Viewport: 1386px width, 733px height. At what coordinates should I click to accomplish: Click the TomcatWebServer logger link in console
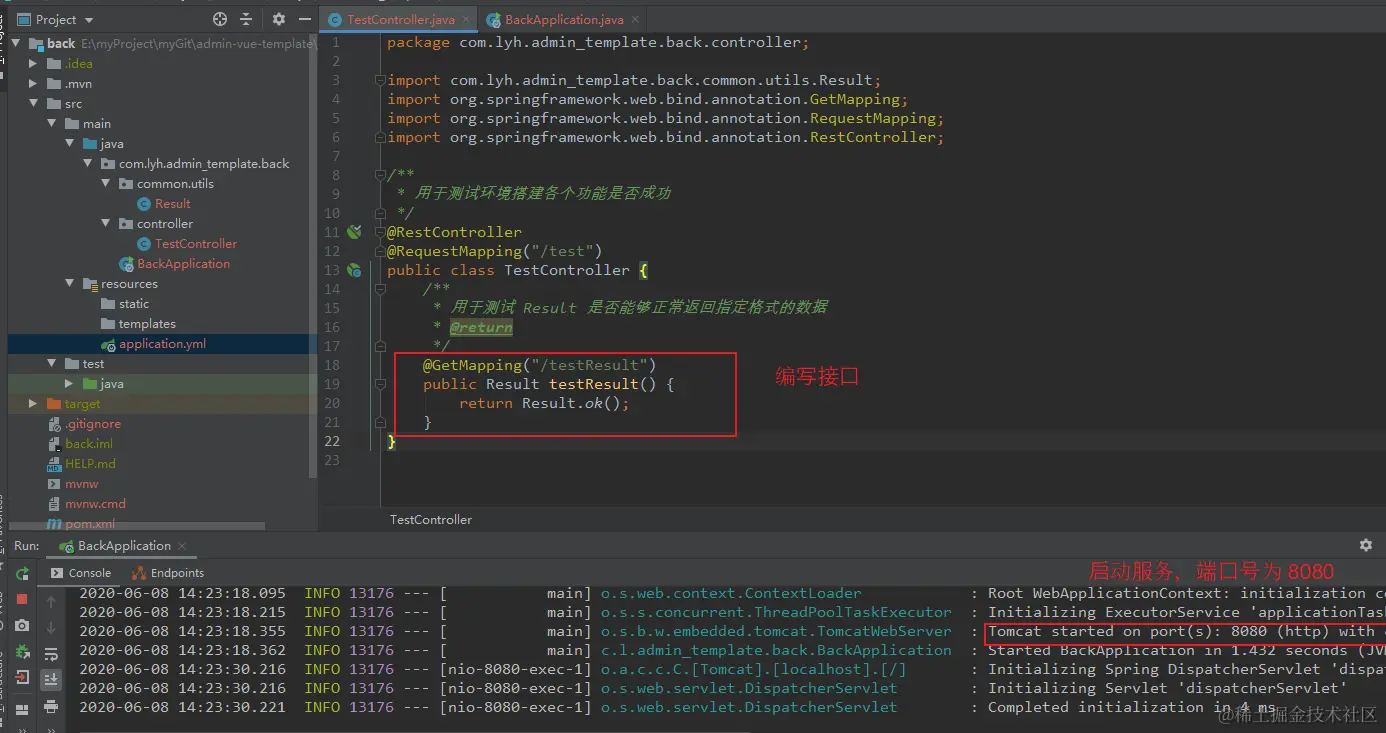[x=776, y=631]
